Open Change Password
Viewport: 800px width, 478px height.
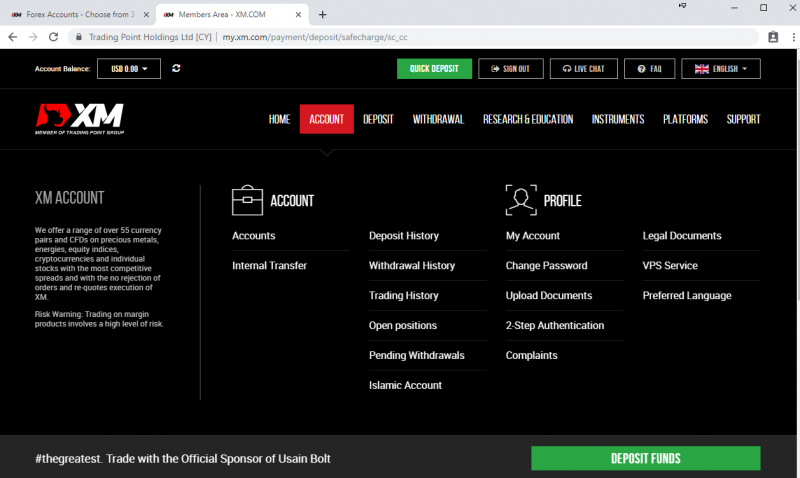(x=546, y=265)
